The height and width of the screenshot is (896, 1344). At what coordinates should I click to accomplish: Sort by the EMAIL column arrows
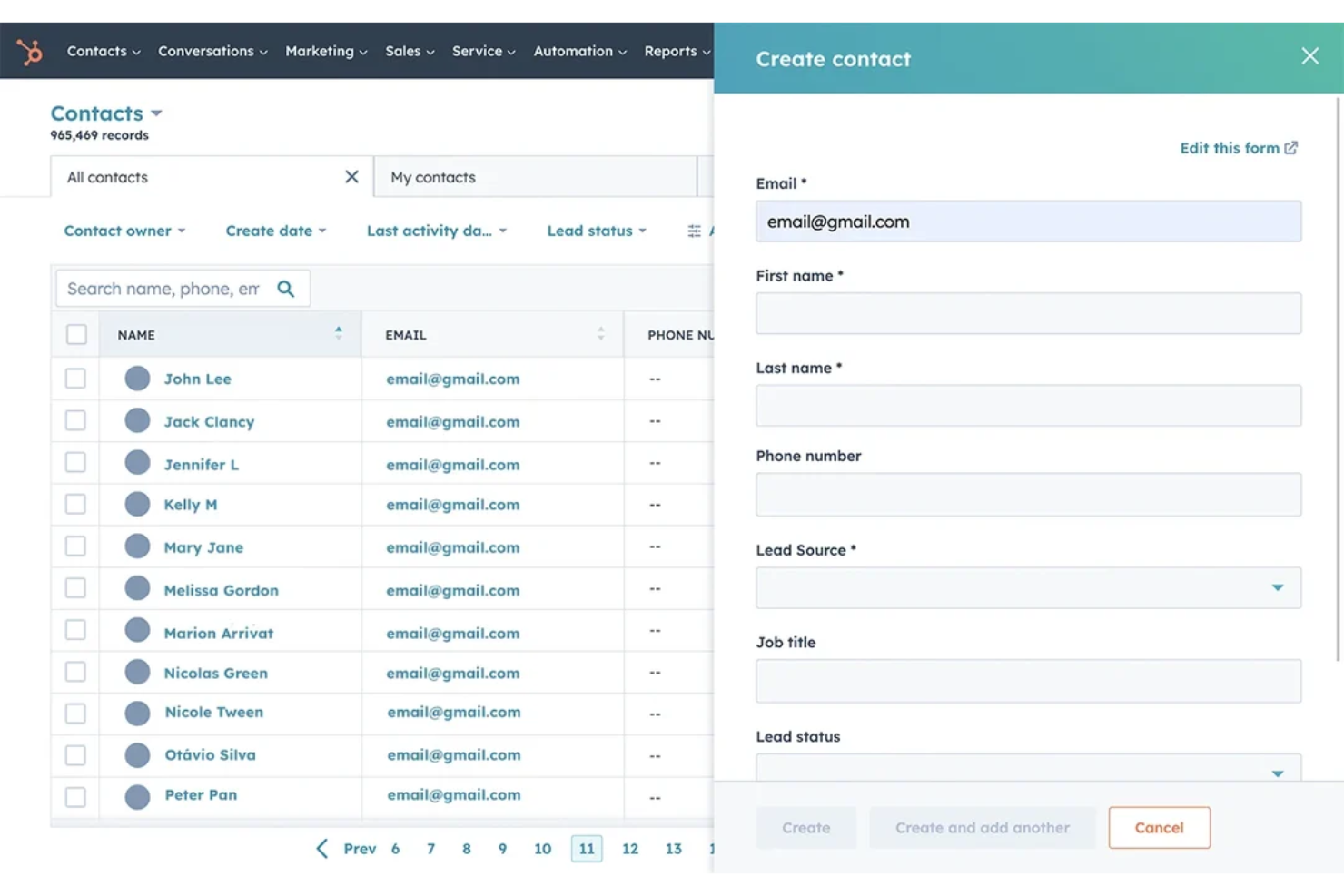pos(600,334)
